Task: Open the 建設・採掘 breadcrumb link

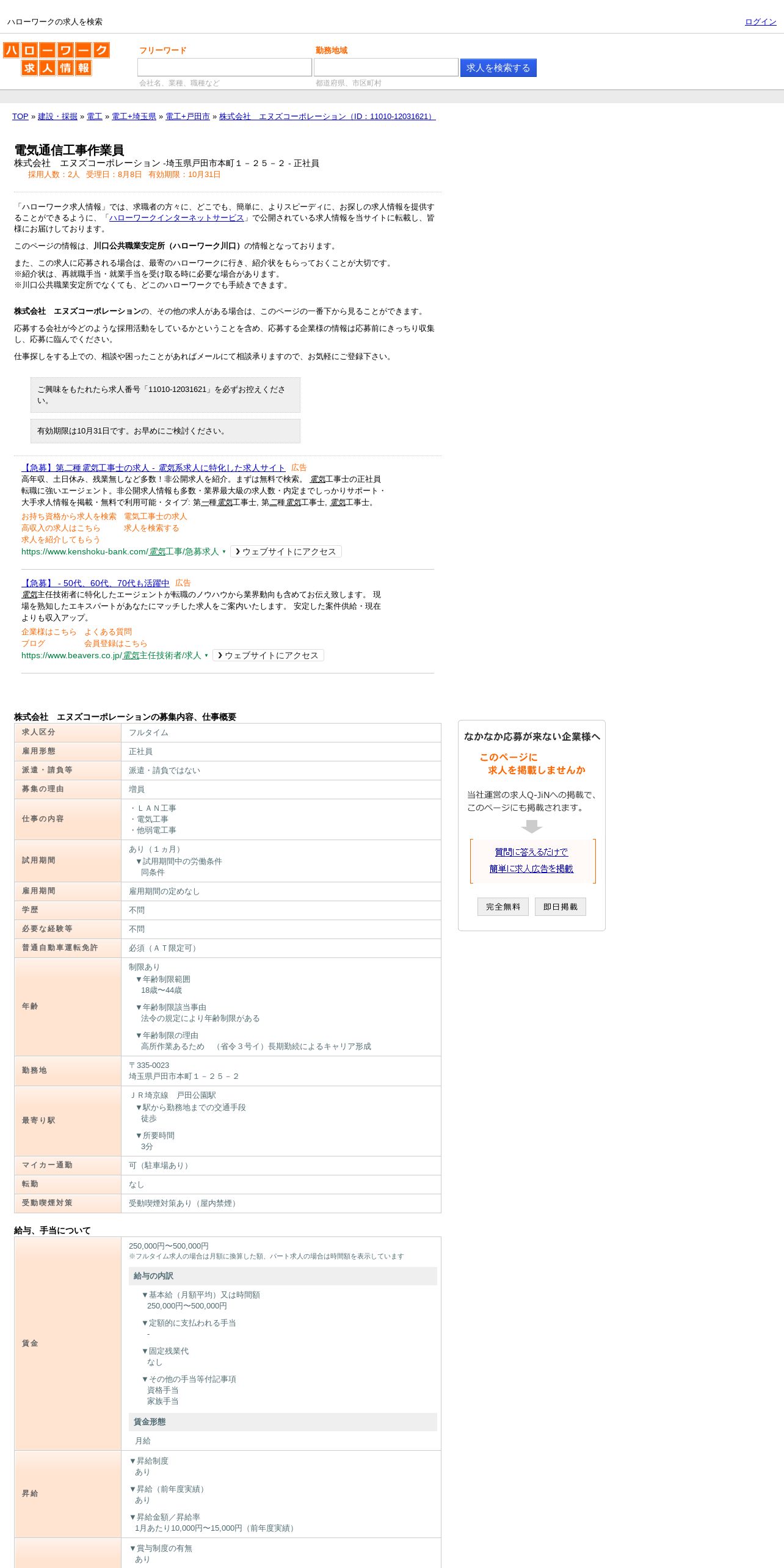Action: pyautogui.click(x=57, y=117)
